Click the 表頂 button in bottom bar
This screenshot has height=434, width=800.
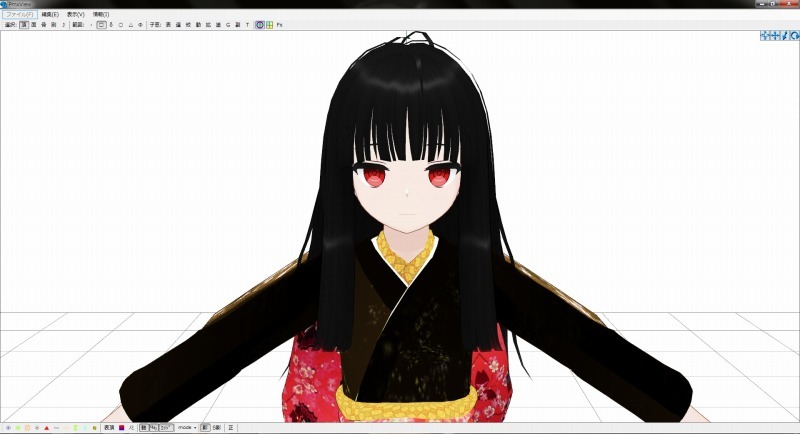click(109, 428)
